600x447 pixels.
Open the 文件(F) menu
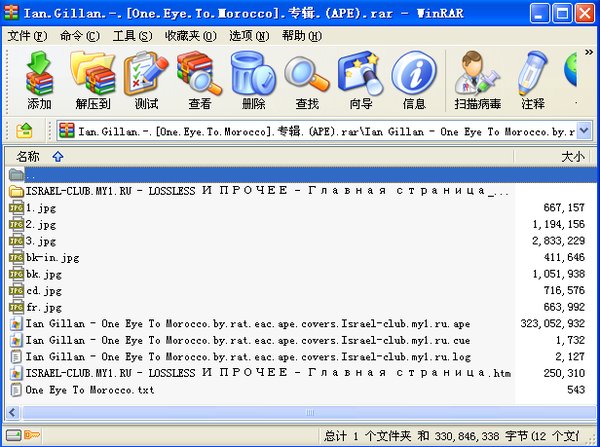click(x=27, y=36)
